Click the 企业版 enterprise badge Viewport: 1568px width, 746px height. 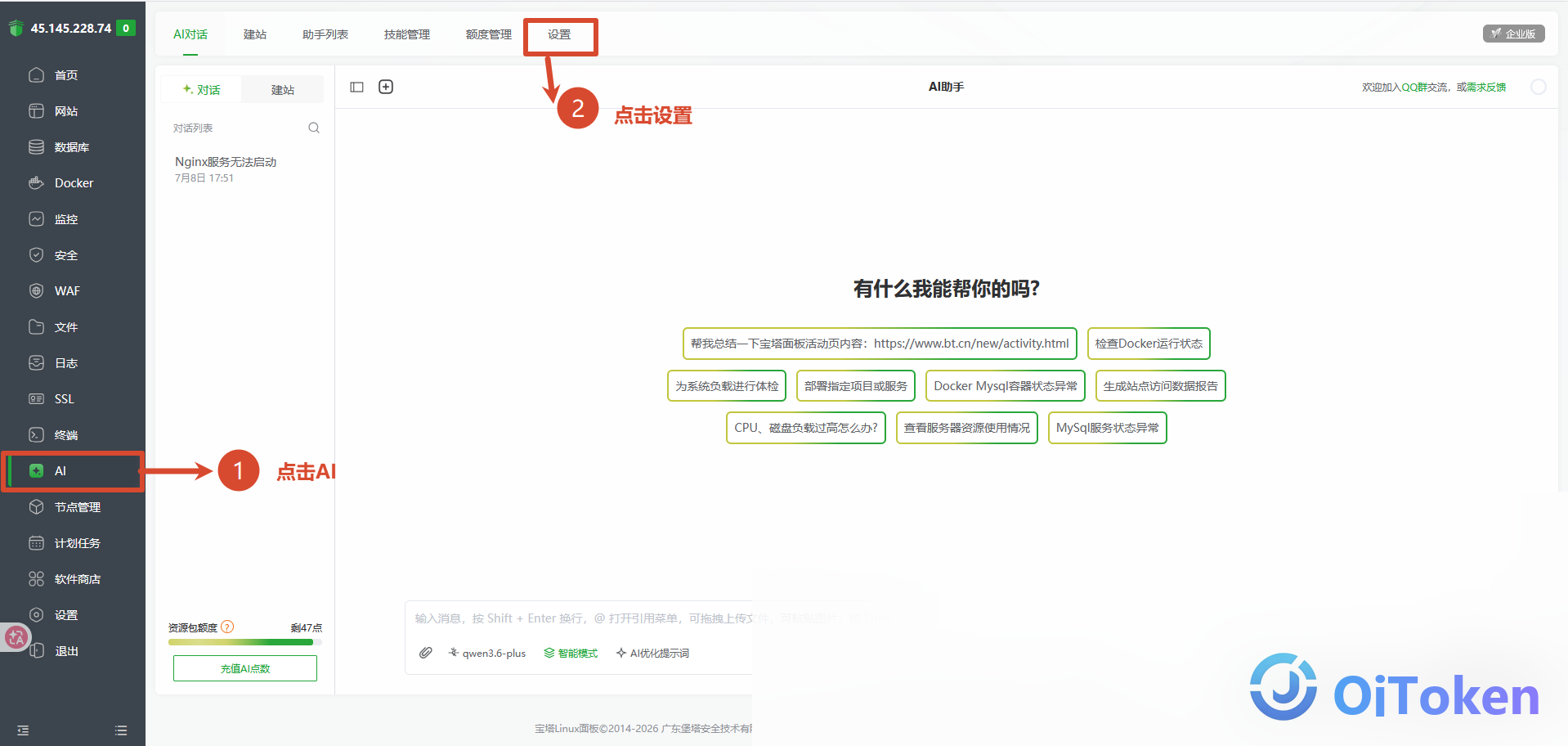(x=1513, y=34)
